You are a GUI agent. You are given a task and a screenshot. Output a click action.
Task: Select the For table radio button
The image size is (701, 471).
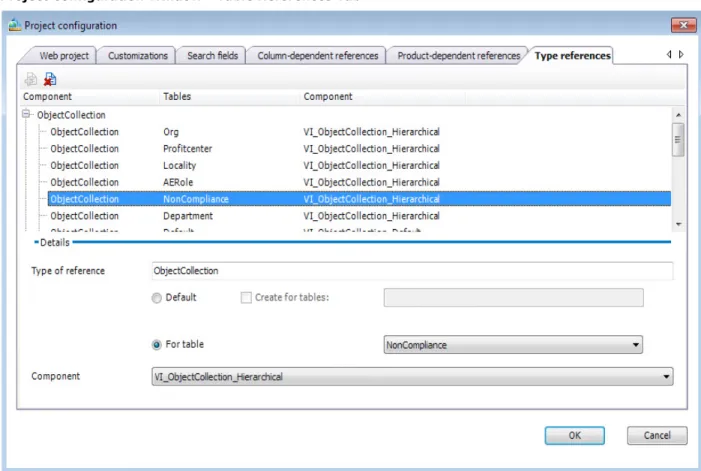tap(156, 345)
